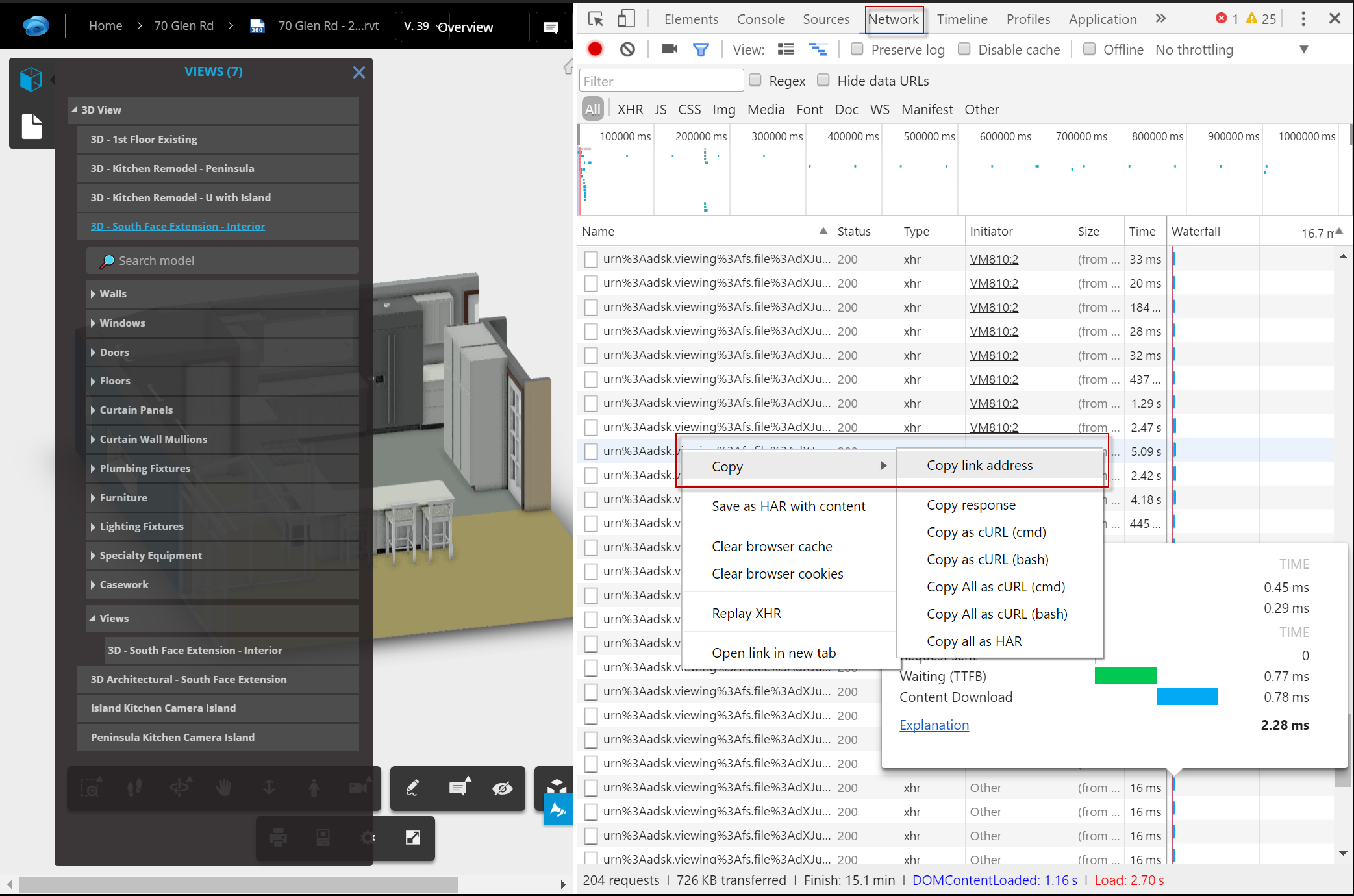The height and width of the screenshot is (896, 1354).
Task: Click the Explanation link
Action: pos(934,725)
